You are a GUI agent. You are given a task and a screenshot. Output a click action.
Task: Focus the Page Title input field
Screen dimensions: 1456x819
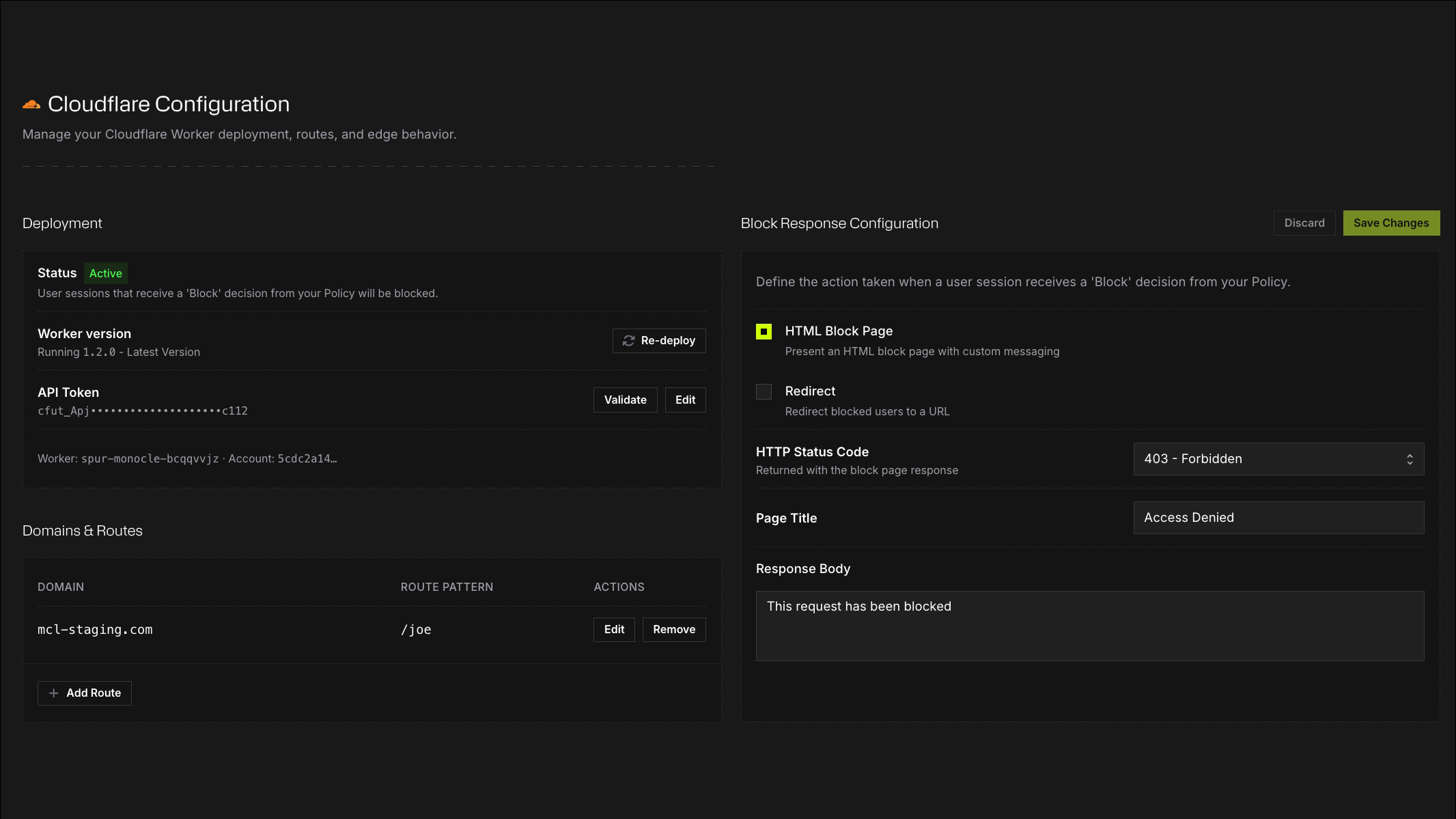pos(1278,518)
